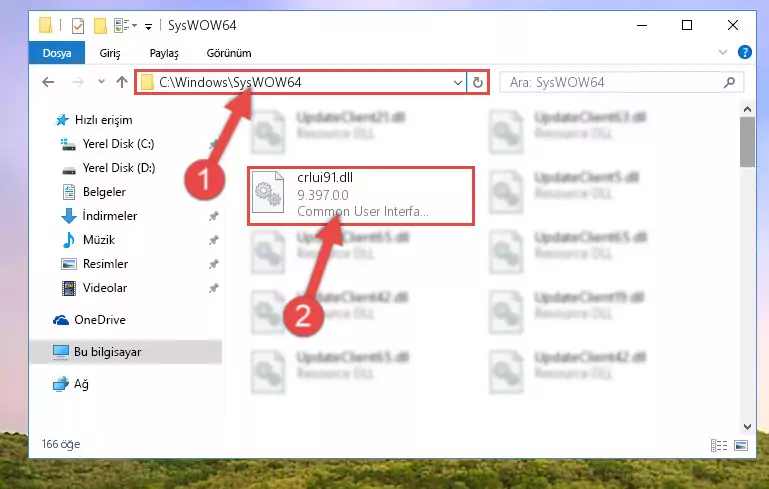Click the pin icon next to İndirmeler
The image size is (769, 489).
(x=213, y=216)
